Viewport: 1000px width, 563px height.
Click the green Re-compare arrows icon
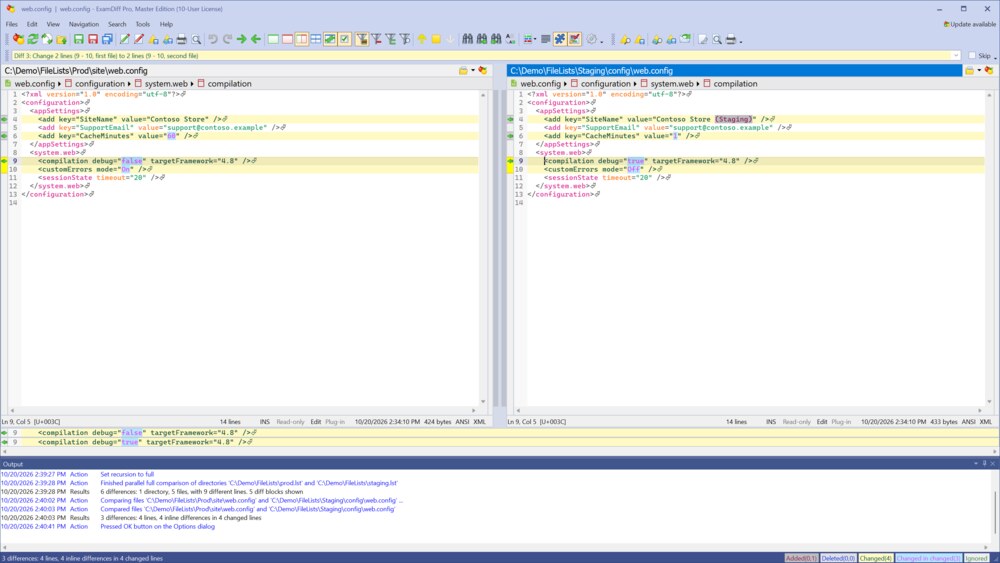click(x=33, y=40)
